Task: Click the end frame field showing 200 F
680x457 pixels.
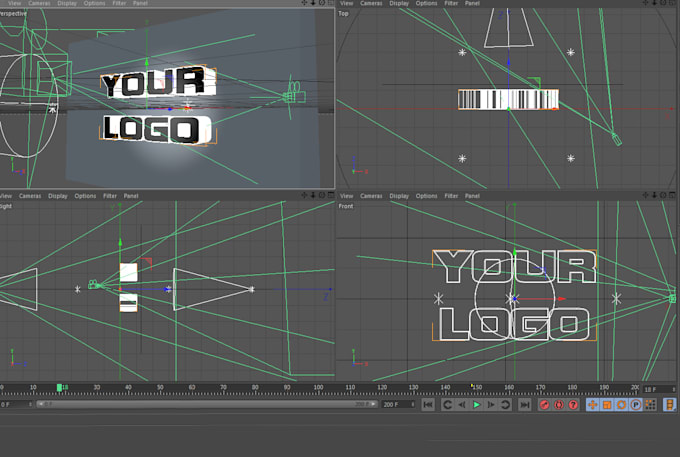Action: (396, 404)
